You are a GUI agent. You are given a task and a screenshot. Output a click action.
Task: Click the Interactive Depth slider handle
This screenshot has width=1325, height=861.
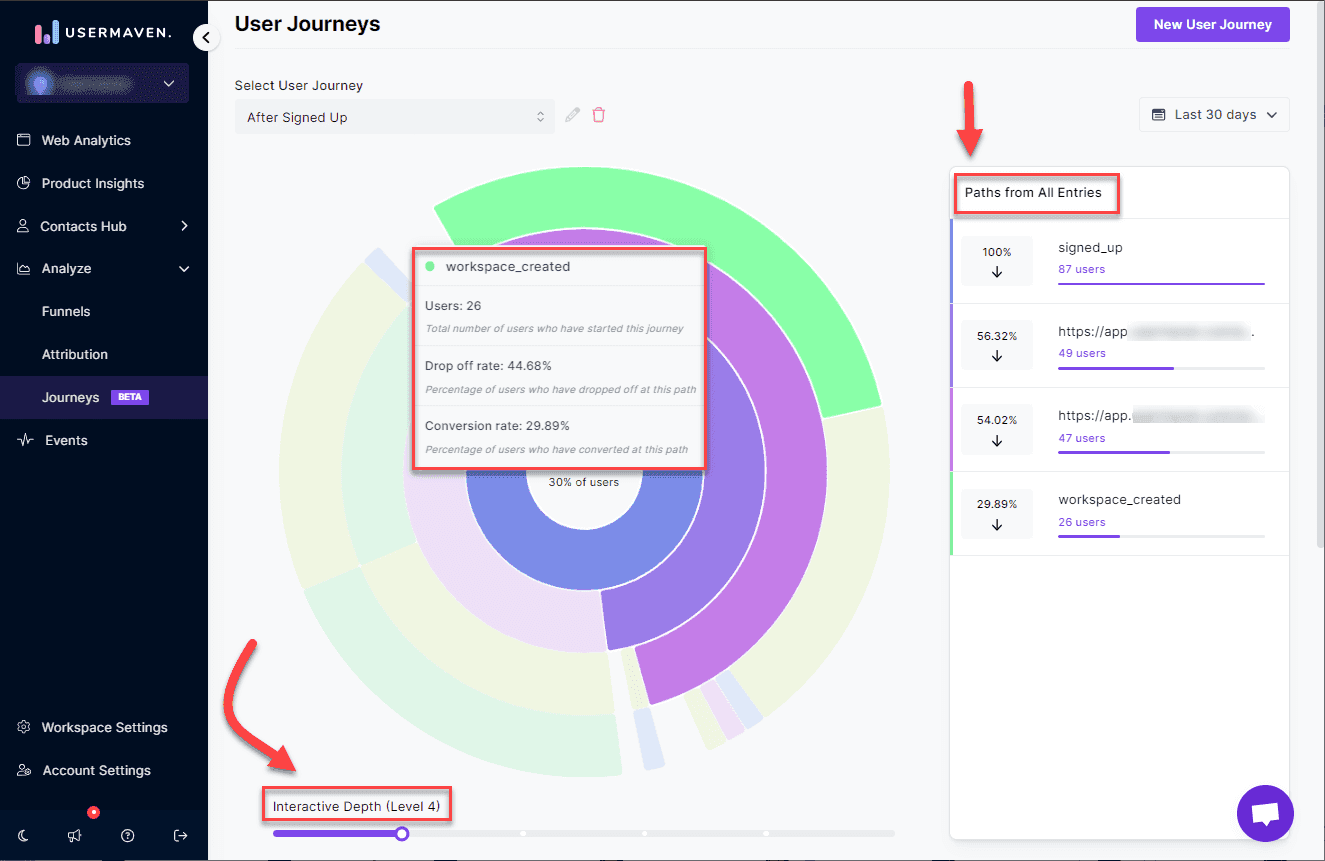[402, 833]
